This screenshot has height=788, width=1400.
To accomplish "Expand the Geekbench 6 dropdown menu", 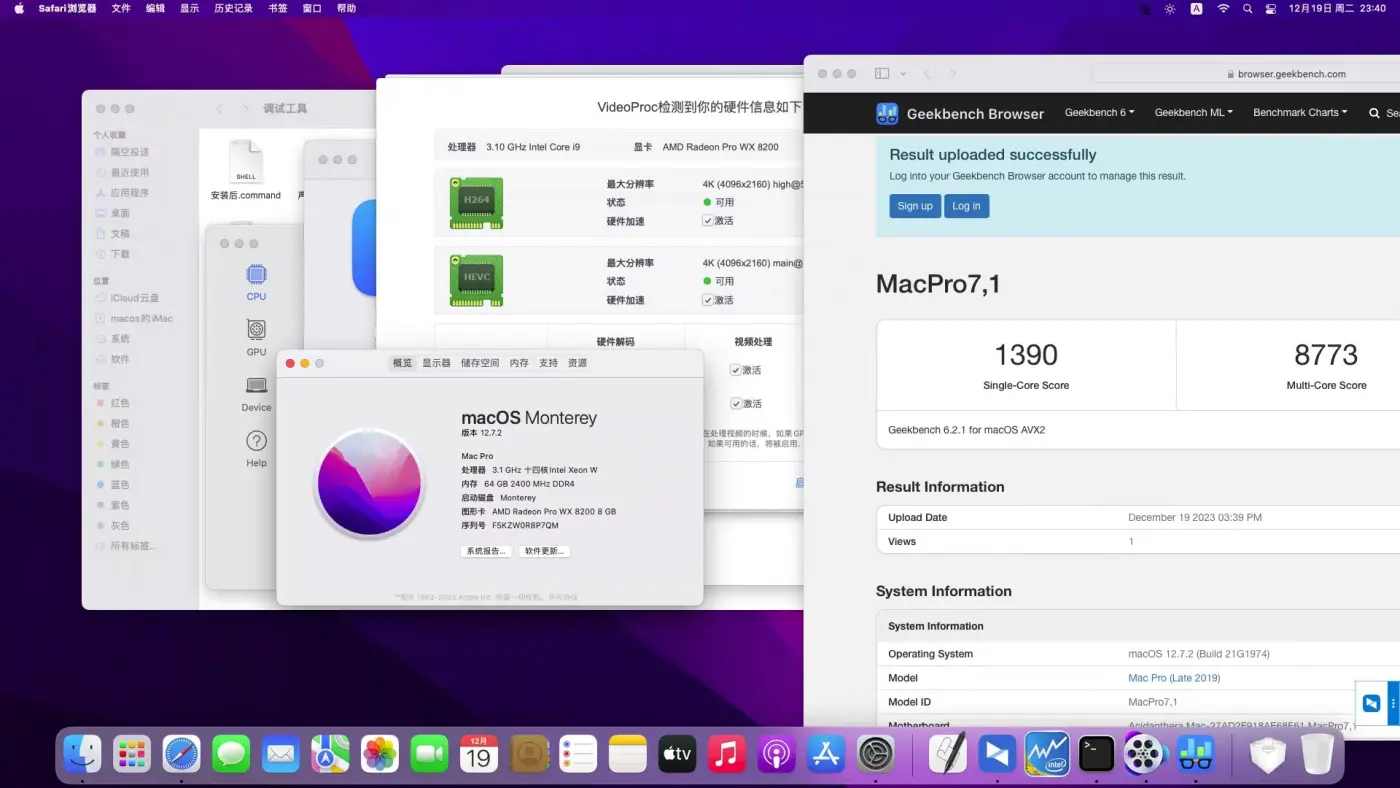I will pos(1099,113).
